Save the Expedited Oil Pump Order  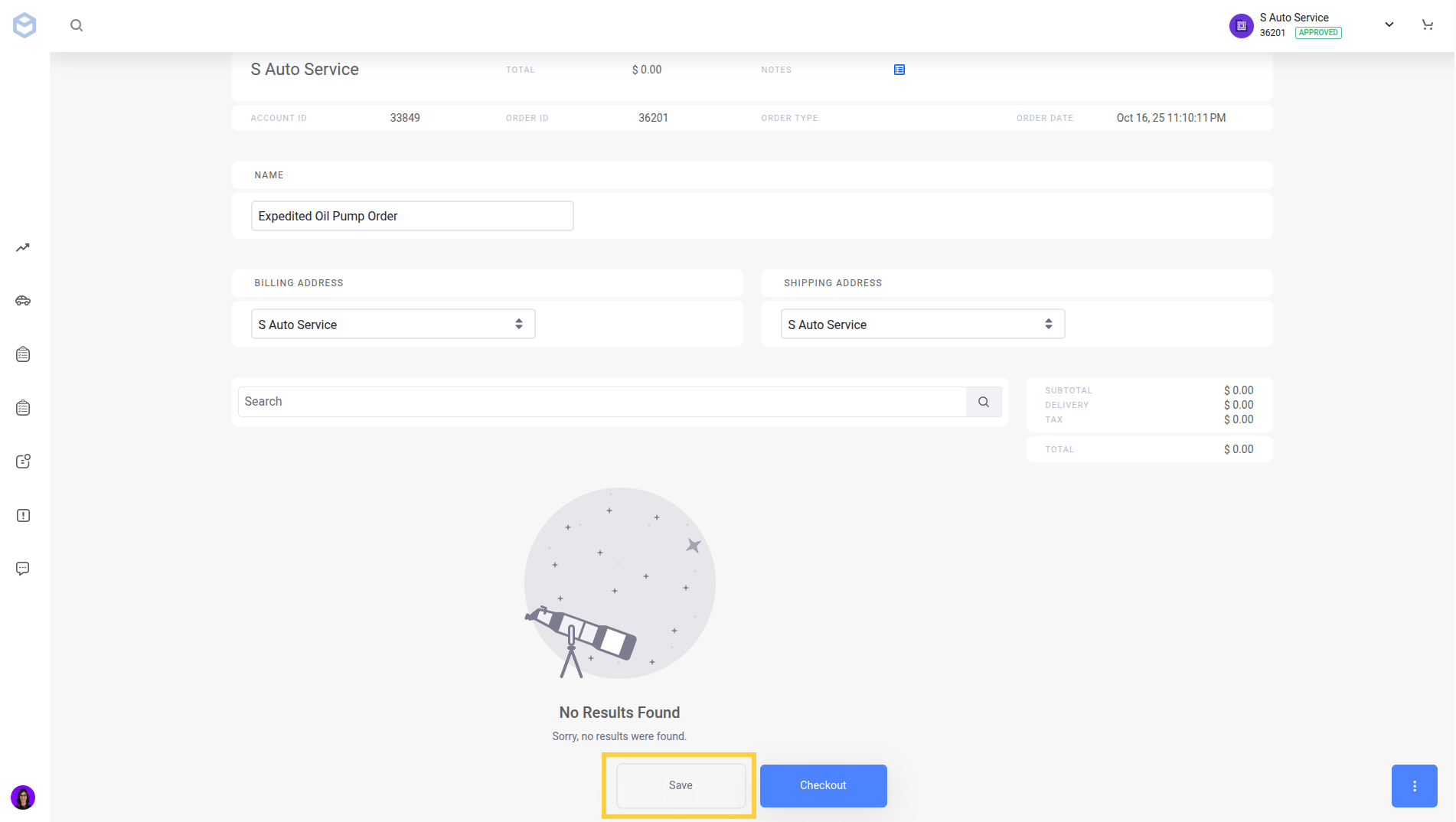(x=680, y=785)
